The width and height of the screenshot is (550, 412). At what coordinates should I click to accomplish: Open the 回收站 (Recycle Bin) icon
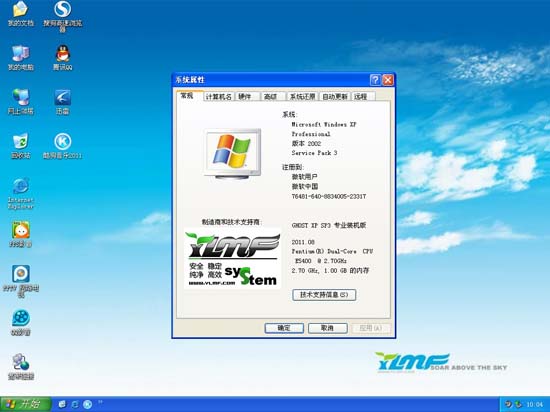coord(21,146)
